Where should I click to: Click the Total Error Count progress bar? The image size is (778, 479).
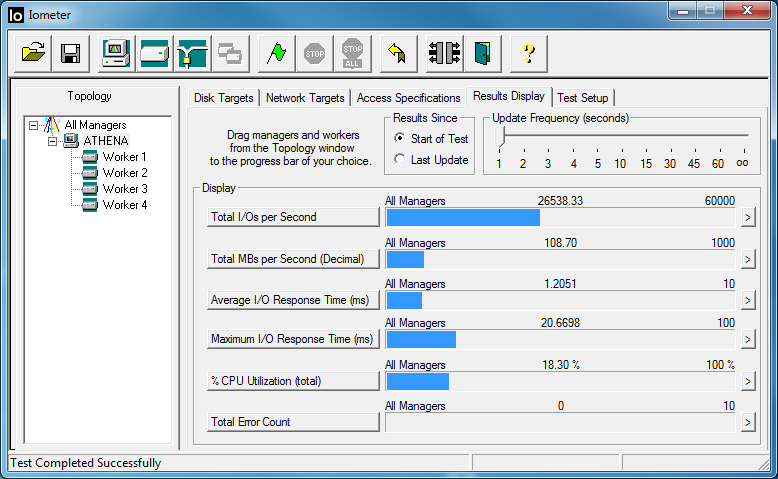point(561,422)
